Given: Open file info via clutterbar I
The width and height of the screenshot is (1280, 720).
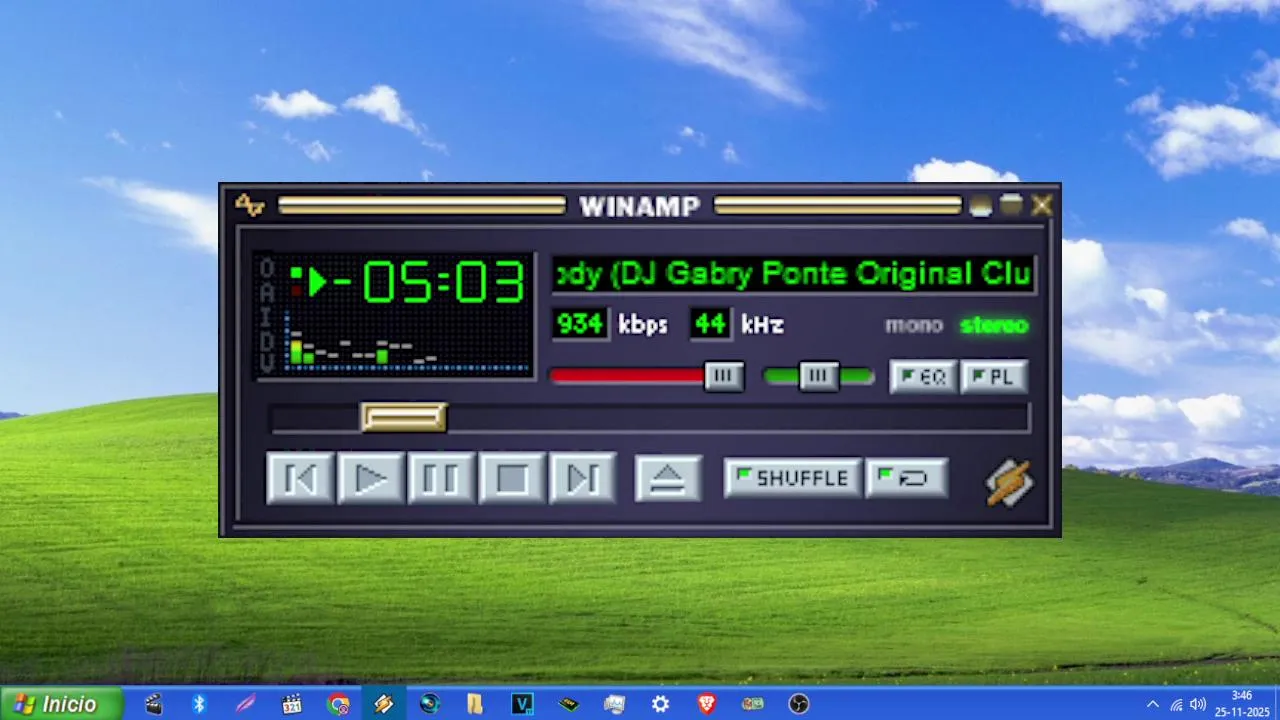Looking at the screenshot, I should tap(267, 316).
